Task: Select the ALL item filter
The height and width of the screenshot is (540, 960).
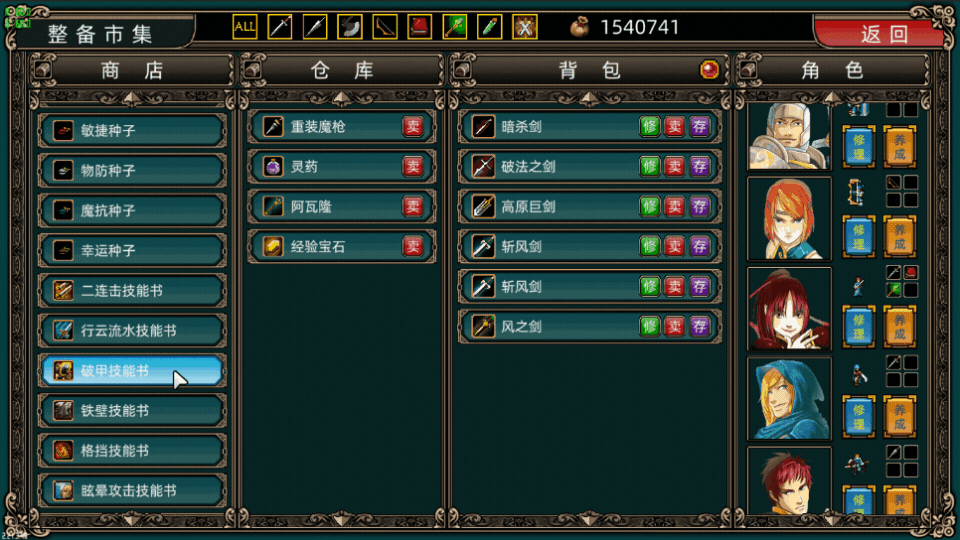Action: 244,27
